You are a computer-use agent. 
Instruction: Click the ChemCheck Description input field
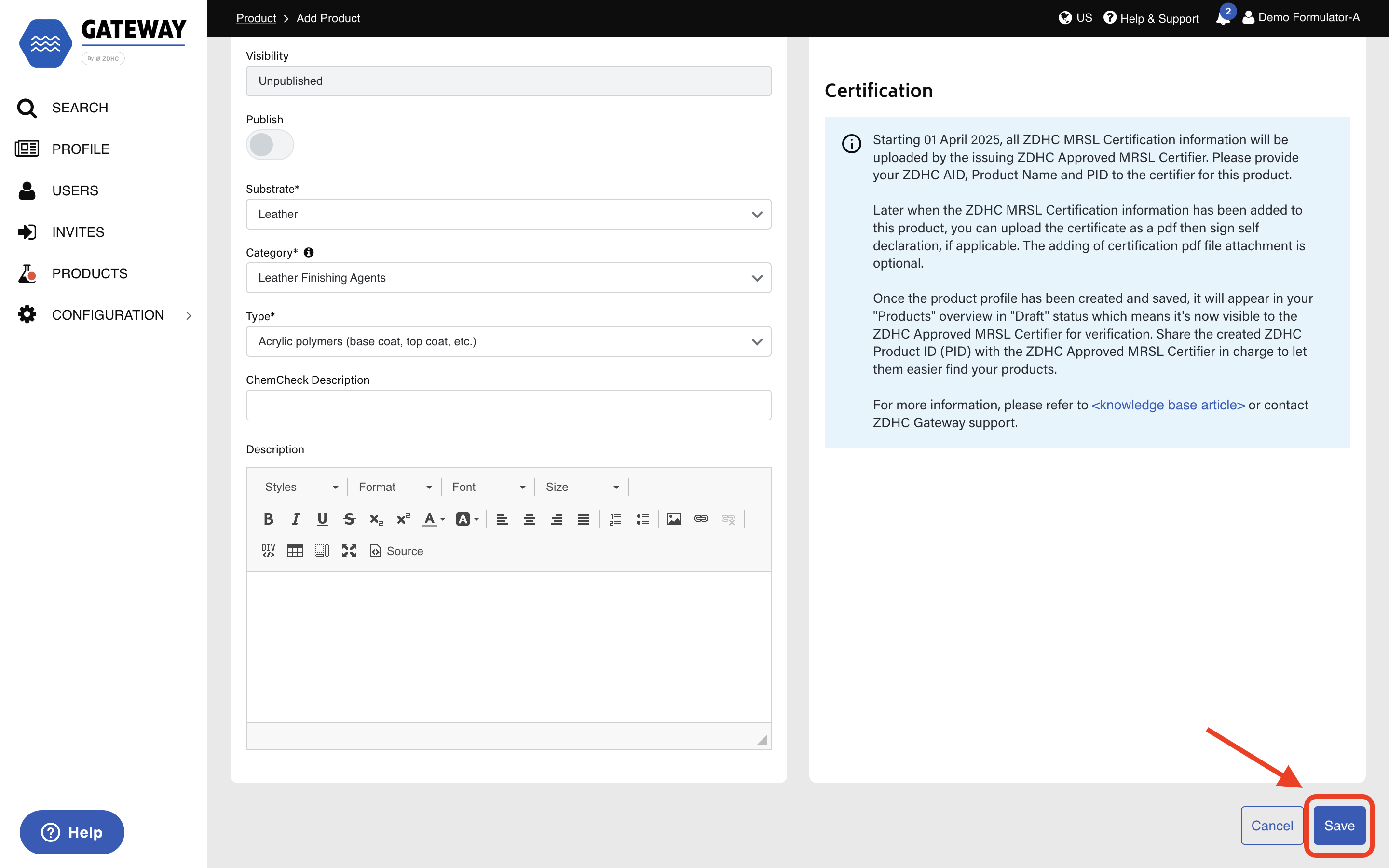(508, 405)
